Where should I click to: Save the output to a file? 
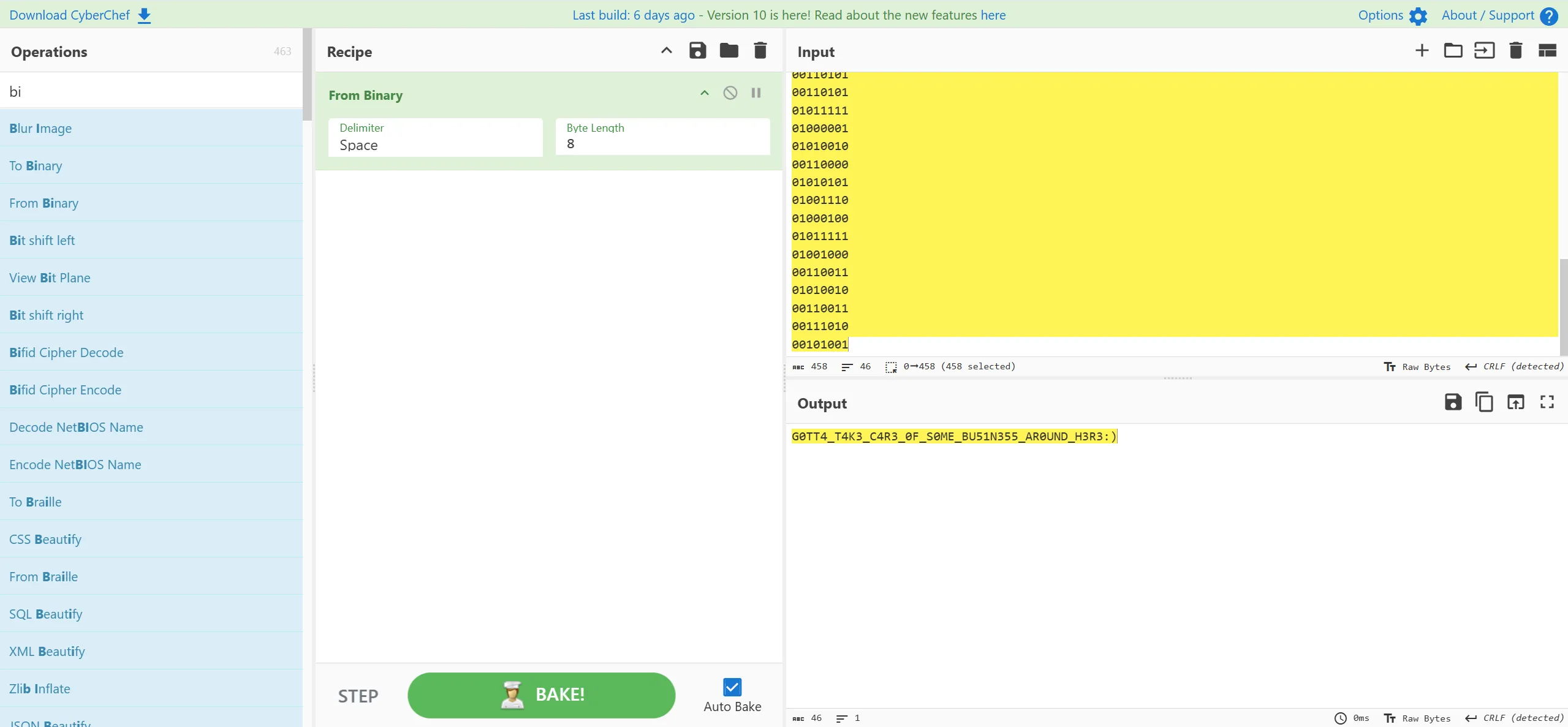pyautogui.click(x=1453, y=402)
